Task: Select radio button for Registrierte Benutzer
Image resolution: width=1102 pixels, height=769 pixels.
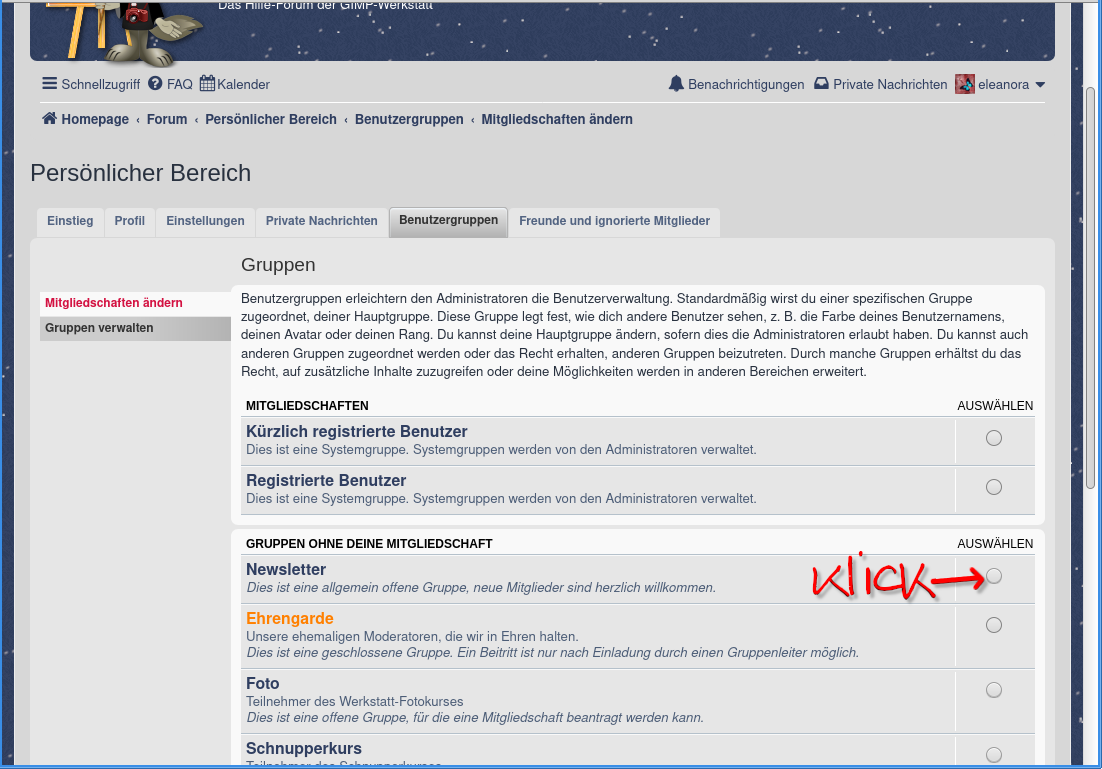Action: click(x=994, y=487)
